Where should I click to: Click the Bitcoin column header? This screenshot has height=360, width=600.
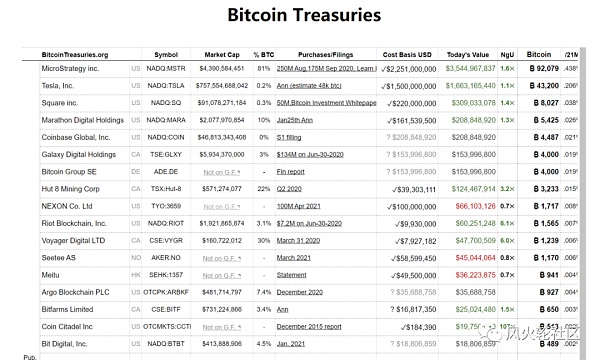click(539, 54)
